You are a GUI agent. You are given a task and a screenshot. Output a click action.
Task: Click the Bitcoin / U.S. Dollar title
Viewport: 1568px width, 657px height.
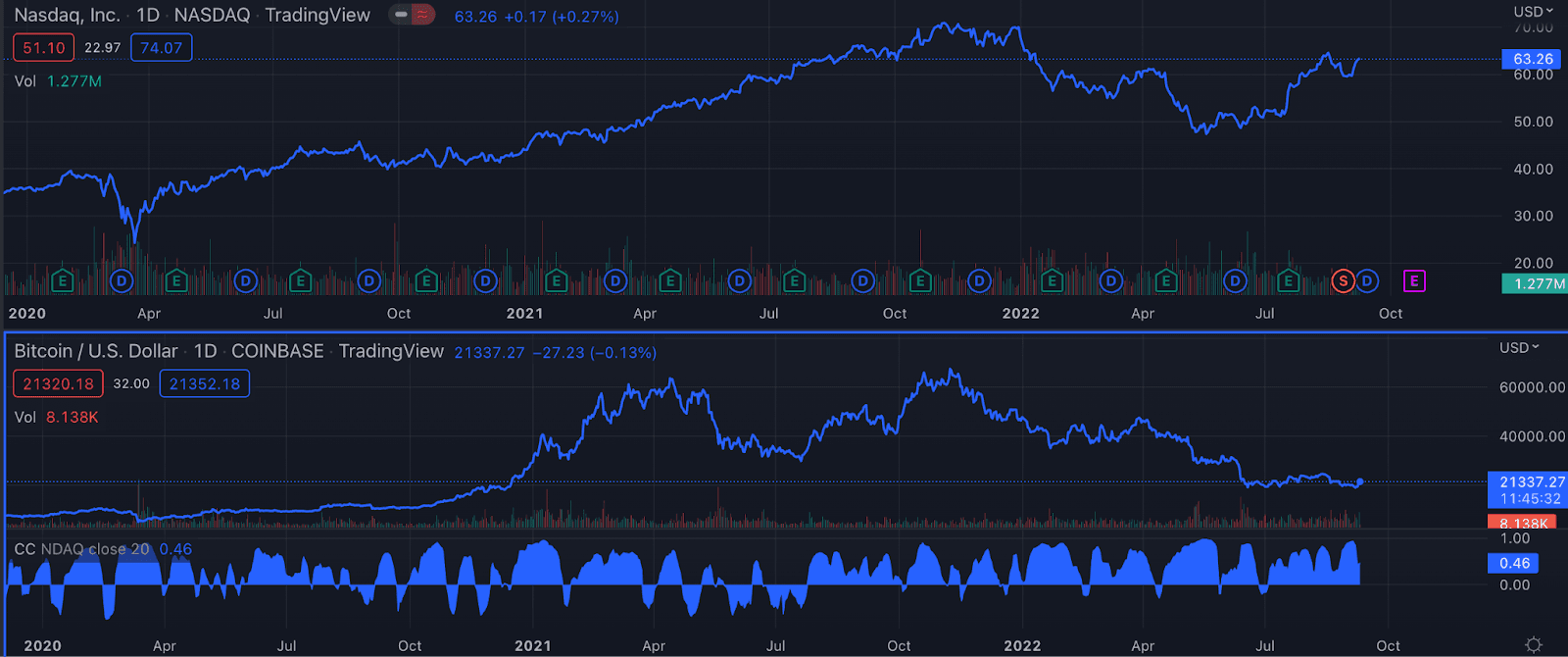pyautogui.click(x=96, y=351)
